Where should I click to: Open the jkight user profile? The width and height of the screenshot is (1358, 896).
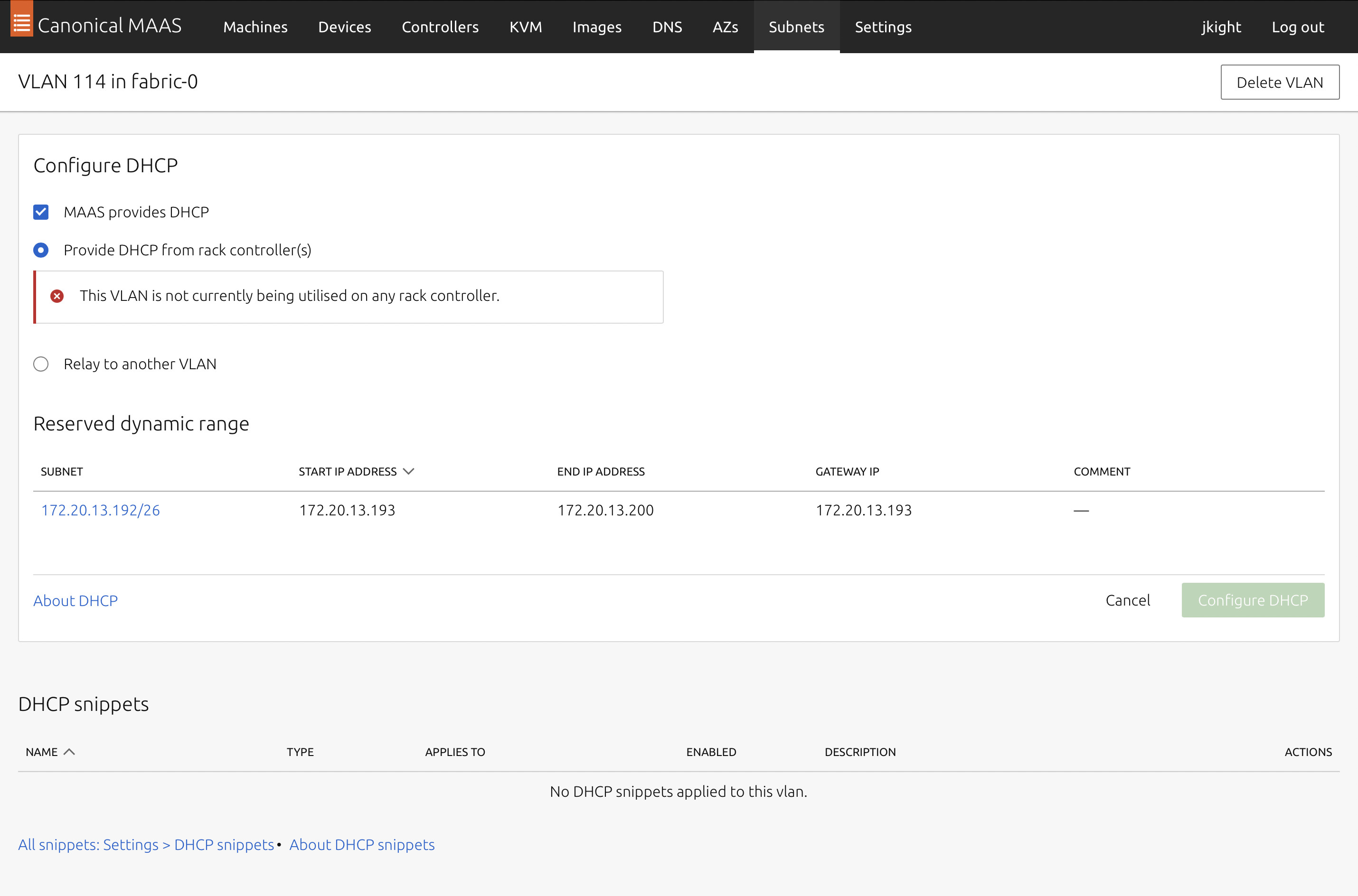coord(1221,27)
